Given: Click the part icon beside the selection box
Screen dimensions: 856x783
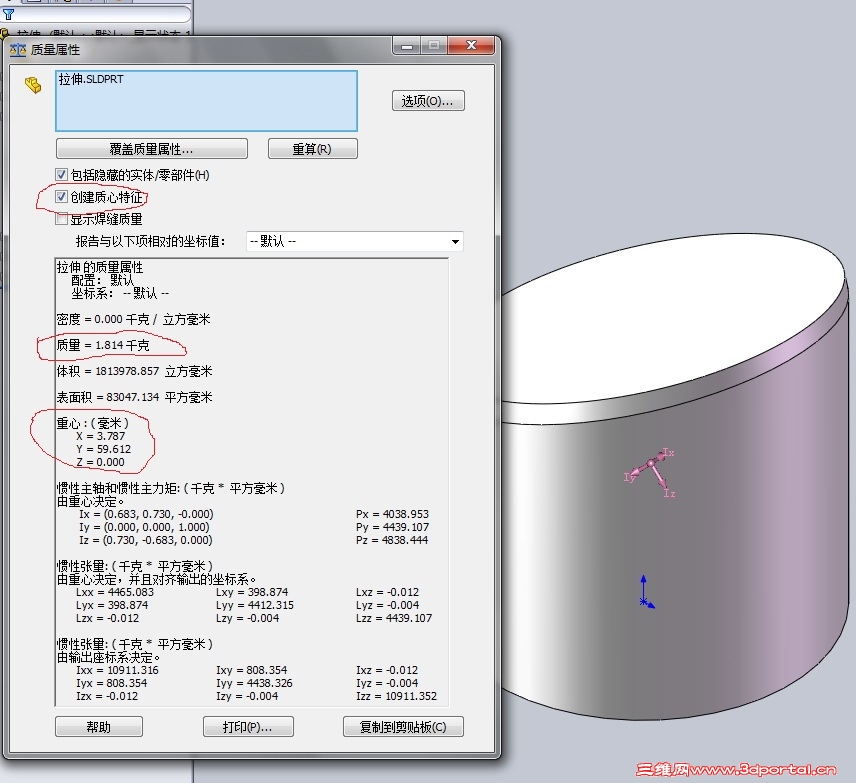Looking at the screenshot, I should click(33, 85).
